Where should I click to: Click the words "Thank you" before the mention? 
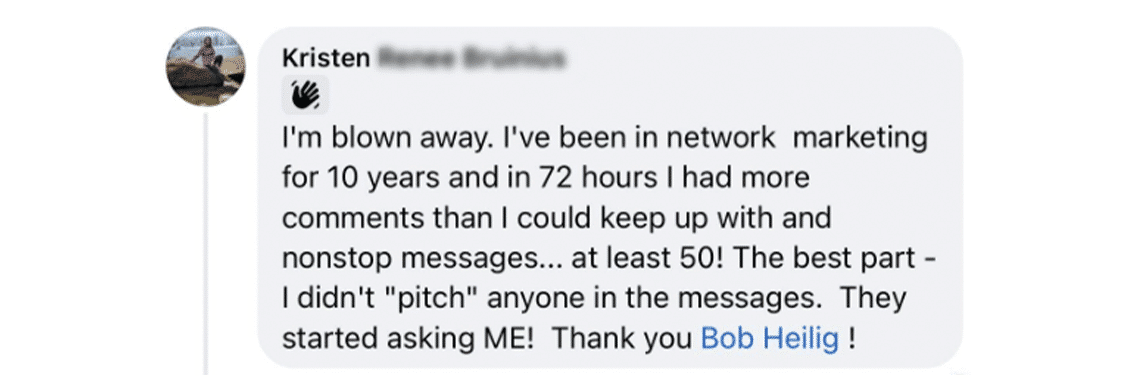point(622,339)
